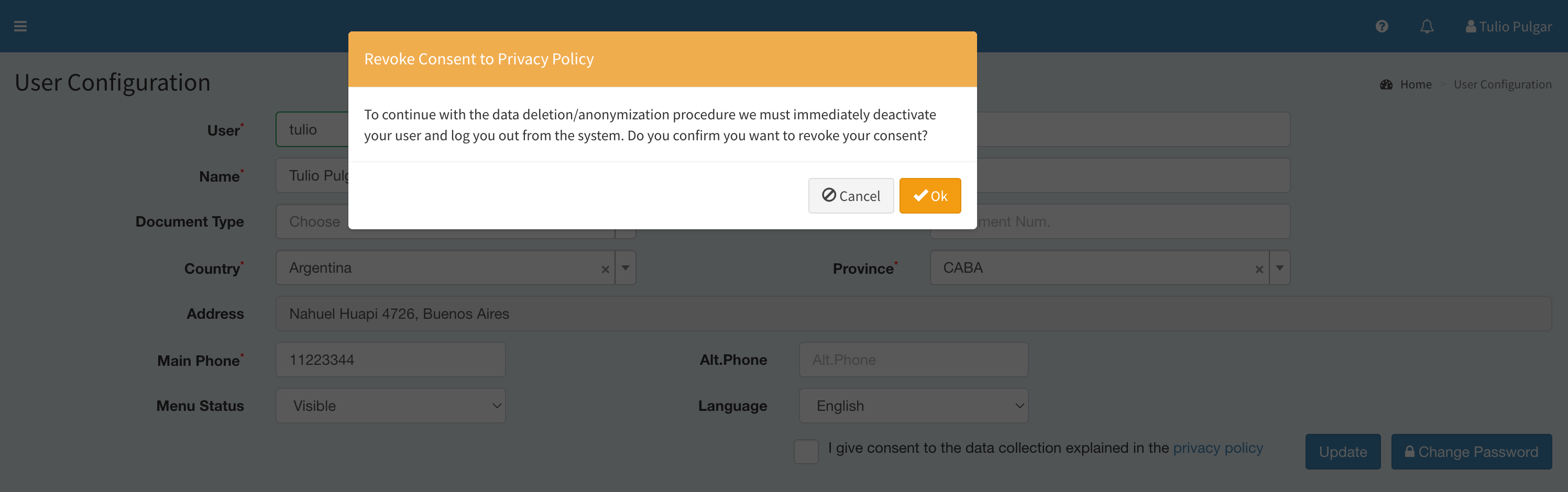
Task: Click the Change Password button
Action: click(1471, 451)
